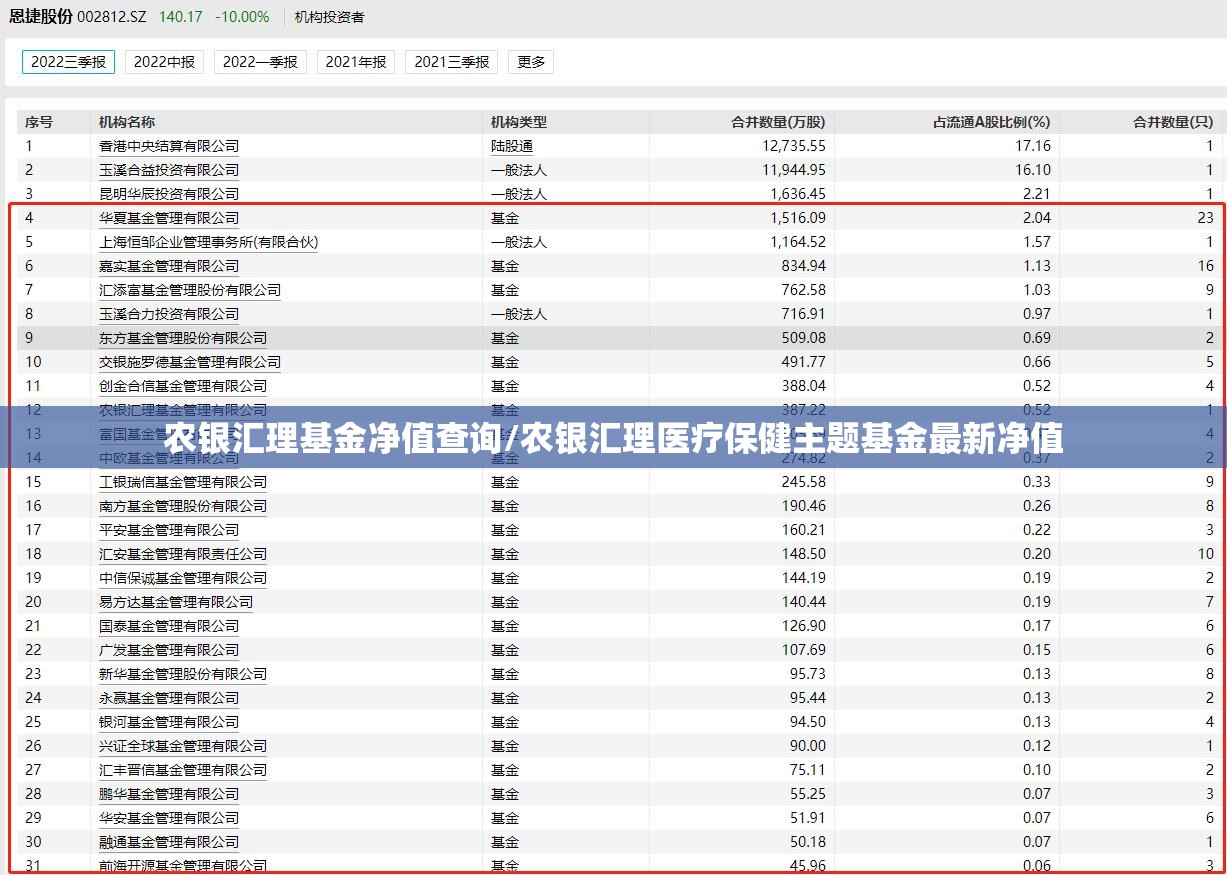
Task: Switch to the 2022中报 tab
Action: 164,62
